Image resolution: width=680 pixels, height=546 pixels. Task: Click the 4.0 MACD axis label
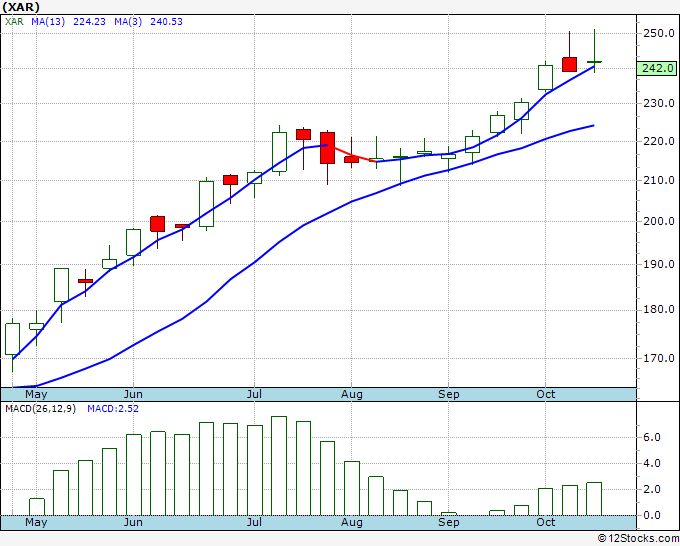651,464
